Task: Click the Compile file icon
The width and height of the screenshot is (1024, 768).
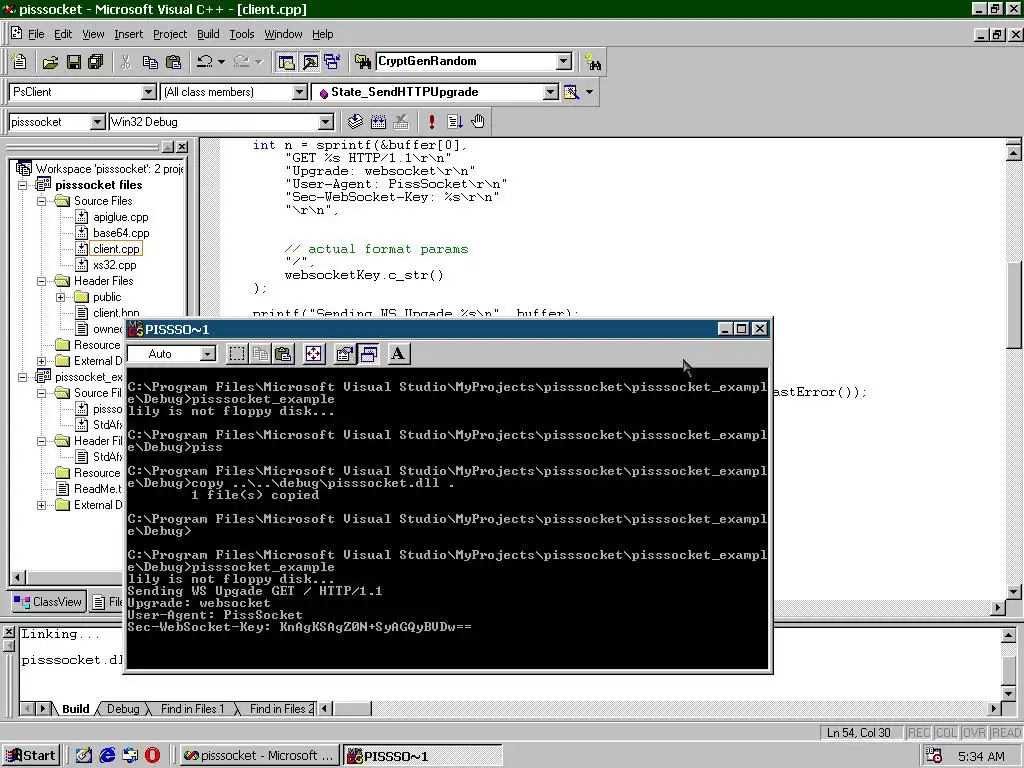Action: pyautogui.click(x=355, y=121)
